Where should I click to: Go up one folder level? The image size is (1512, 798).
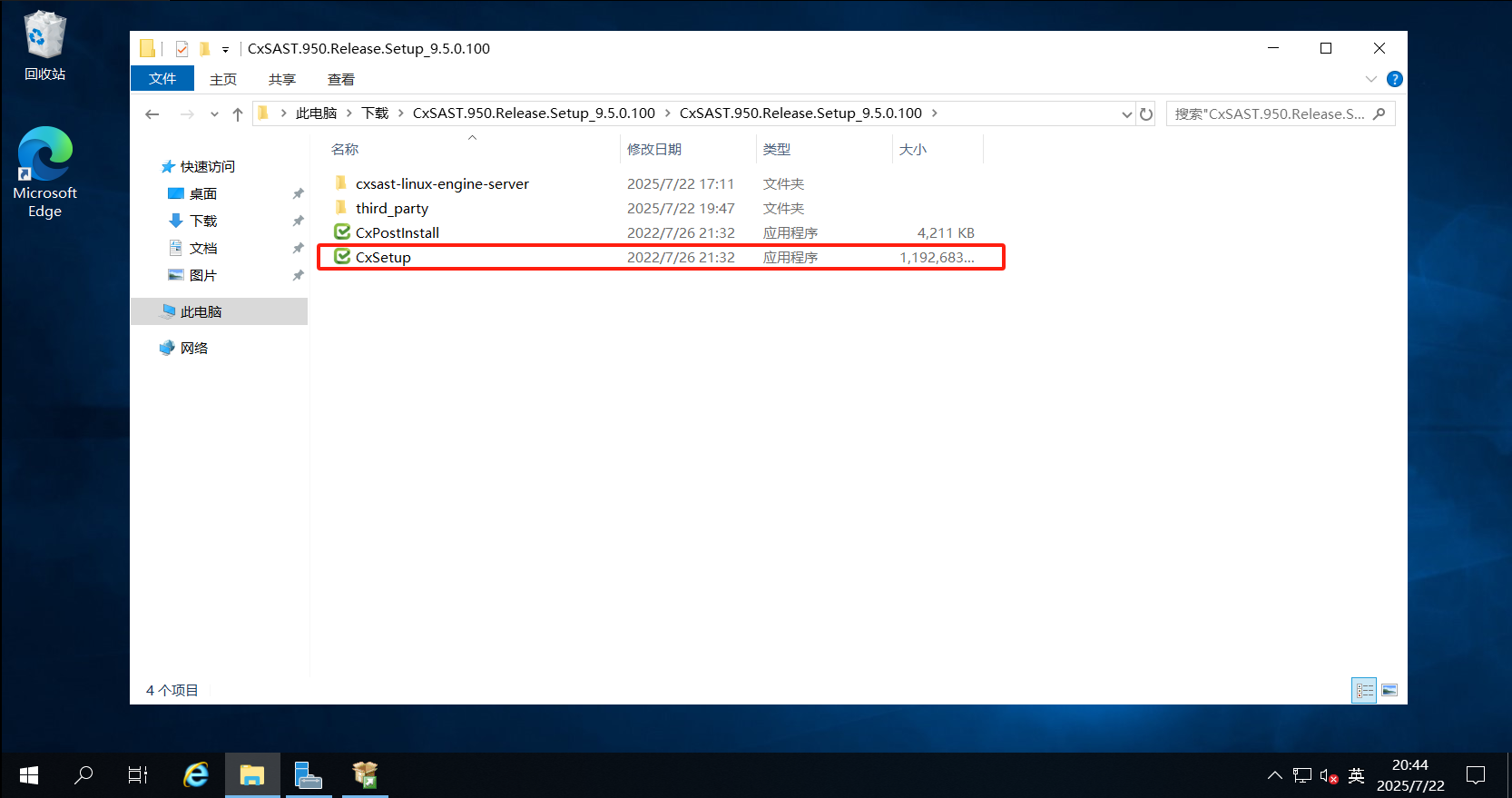[238, 113]
